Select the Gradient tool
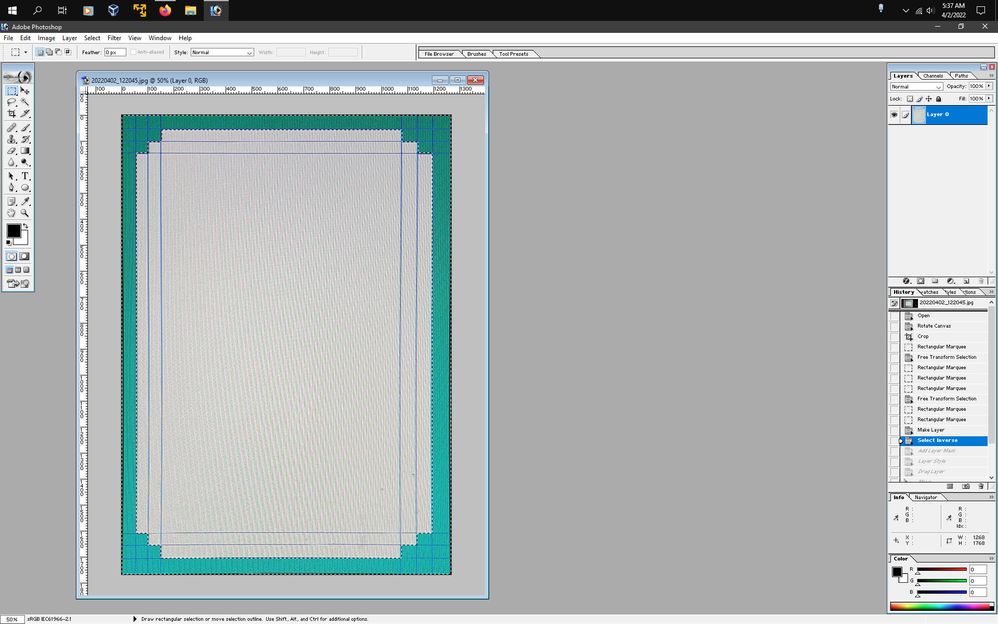 25,151
